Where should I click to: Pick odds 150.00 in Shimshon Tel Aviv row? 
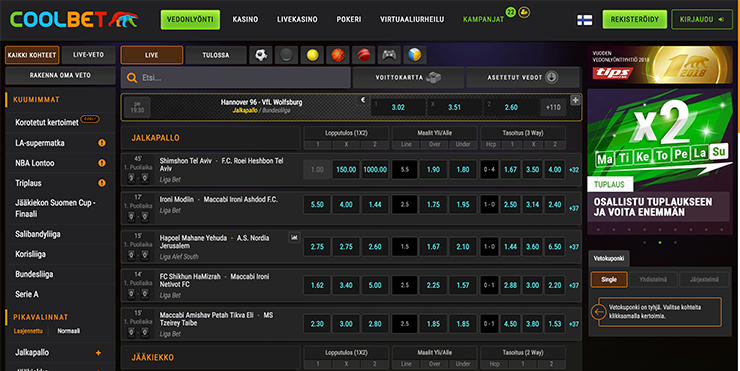pos(346,169)
